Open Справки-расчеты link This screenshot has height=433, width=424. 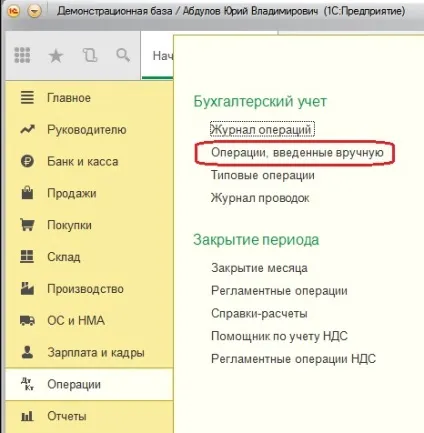pos(259,313)
